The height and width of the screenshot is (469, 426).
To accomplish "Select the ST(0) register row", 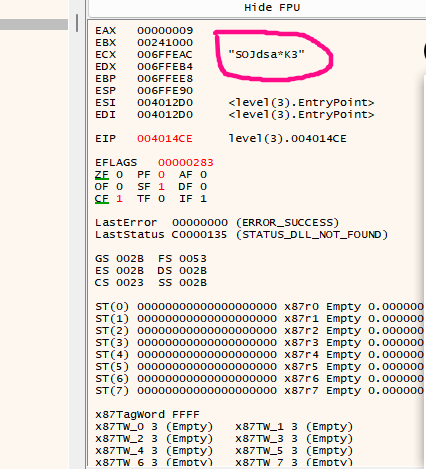I will (259, 307).
